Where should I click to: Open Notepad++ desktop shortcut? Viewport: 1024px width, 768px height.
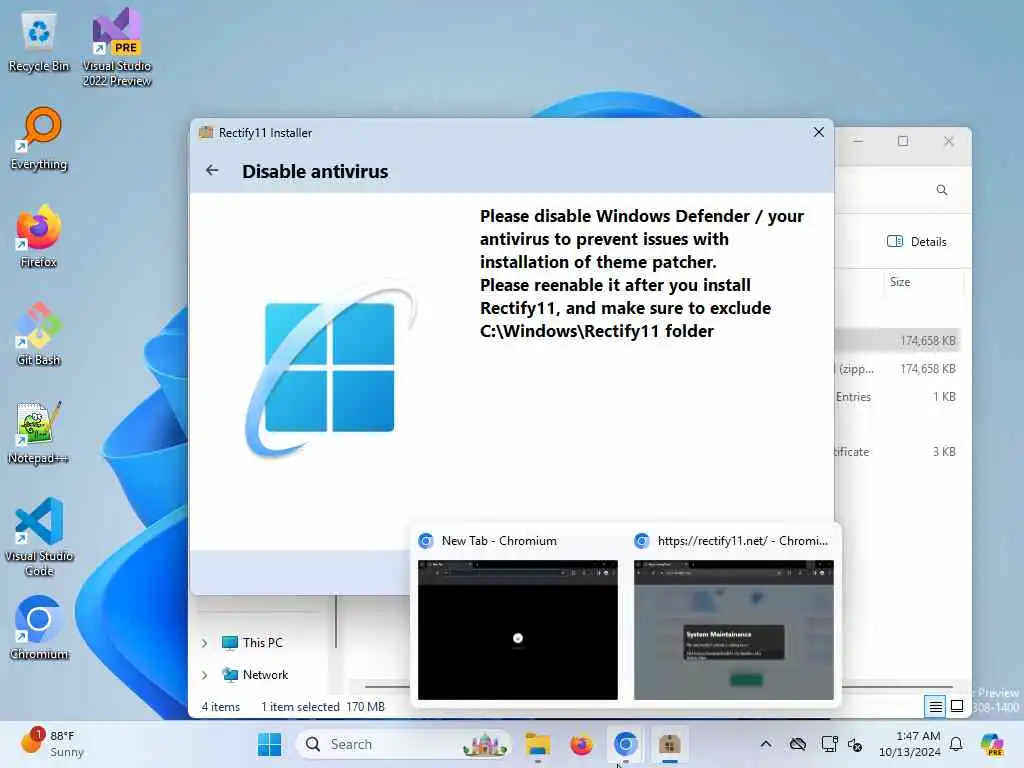tap(39, 433)
